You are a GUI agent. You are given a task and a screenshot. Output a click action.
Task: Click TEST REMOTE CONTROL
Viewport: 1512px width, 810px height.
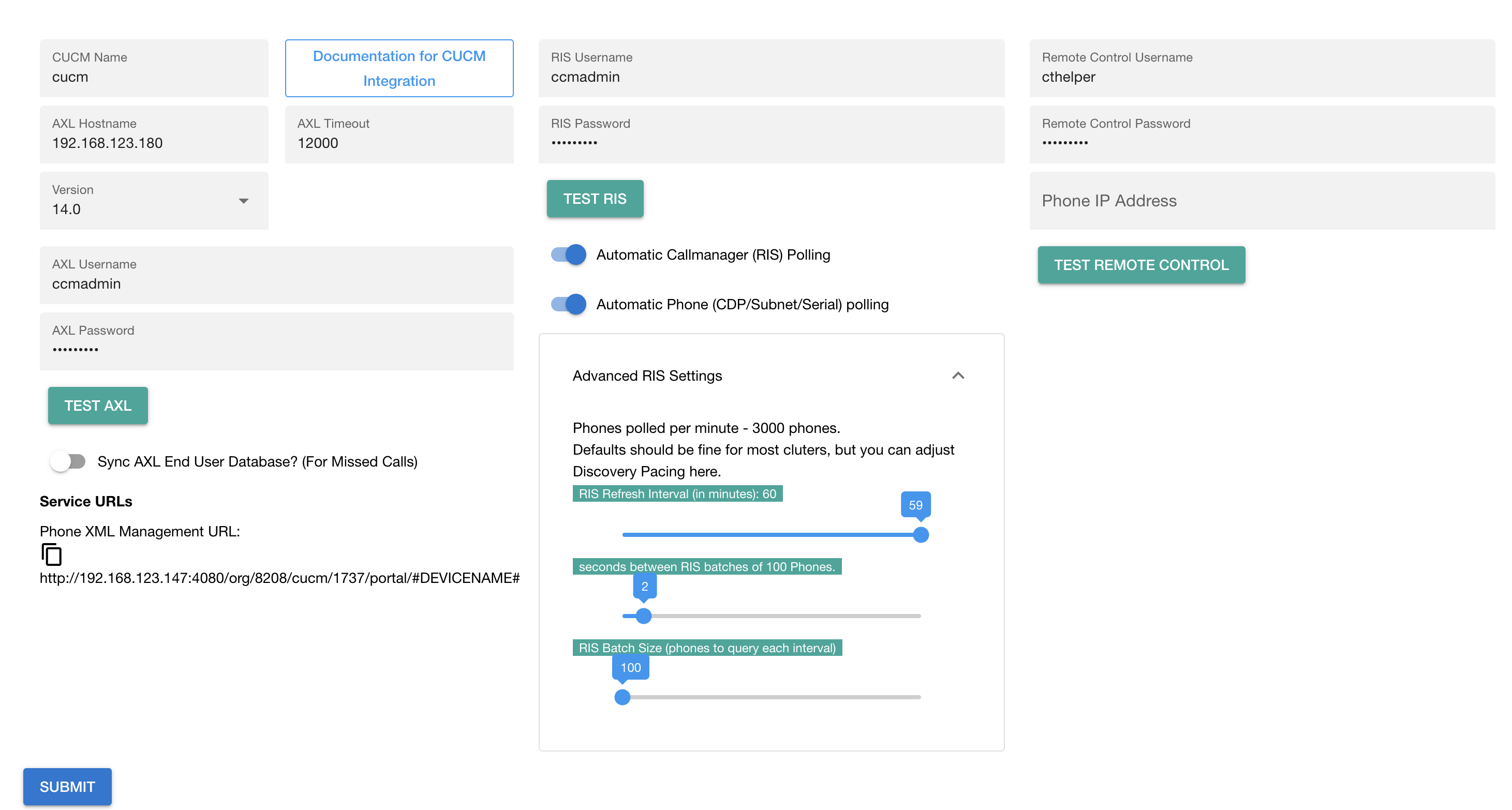(x=1141, y=264)
